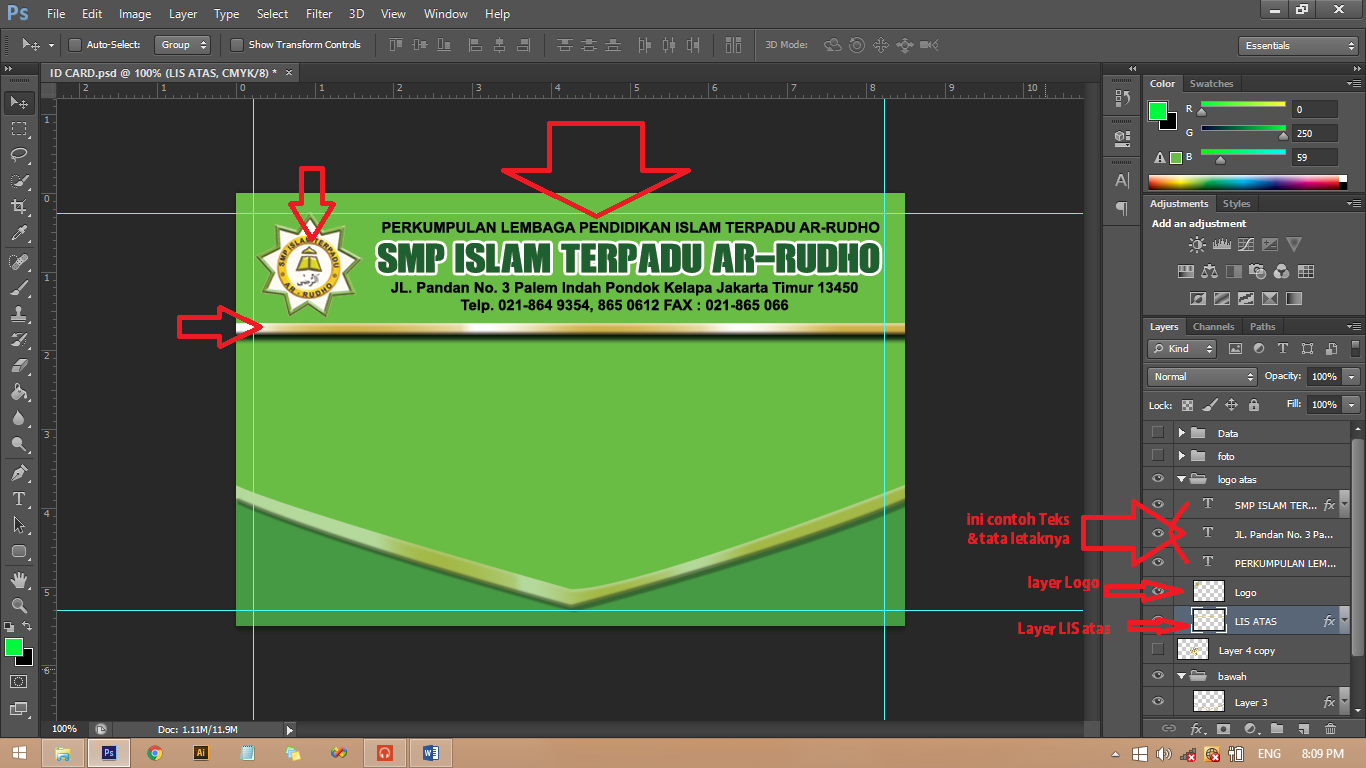Image resolution: width=1366 pixels, height=768 pixels.
Task: Pick the Paint Bucket tool
Action: tap(19, 392)
